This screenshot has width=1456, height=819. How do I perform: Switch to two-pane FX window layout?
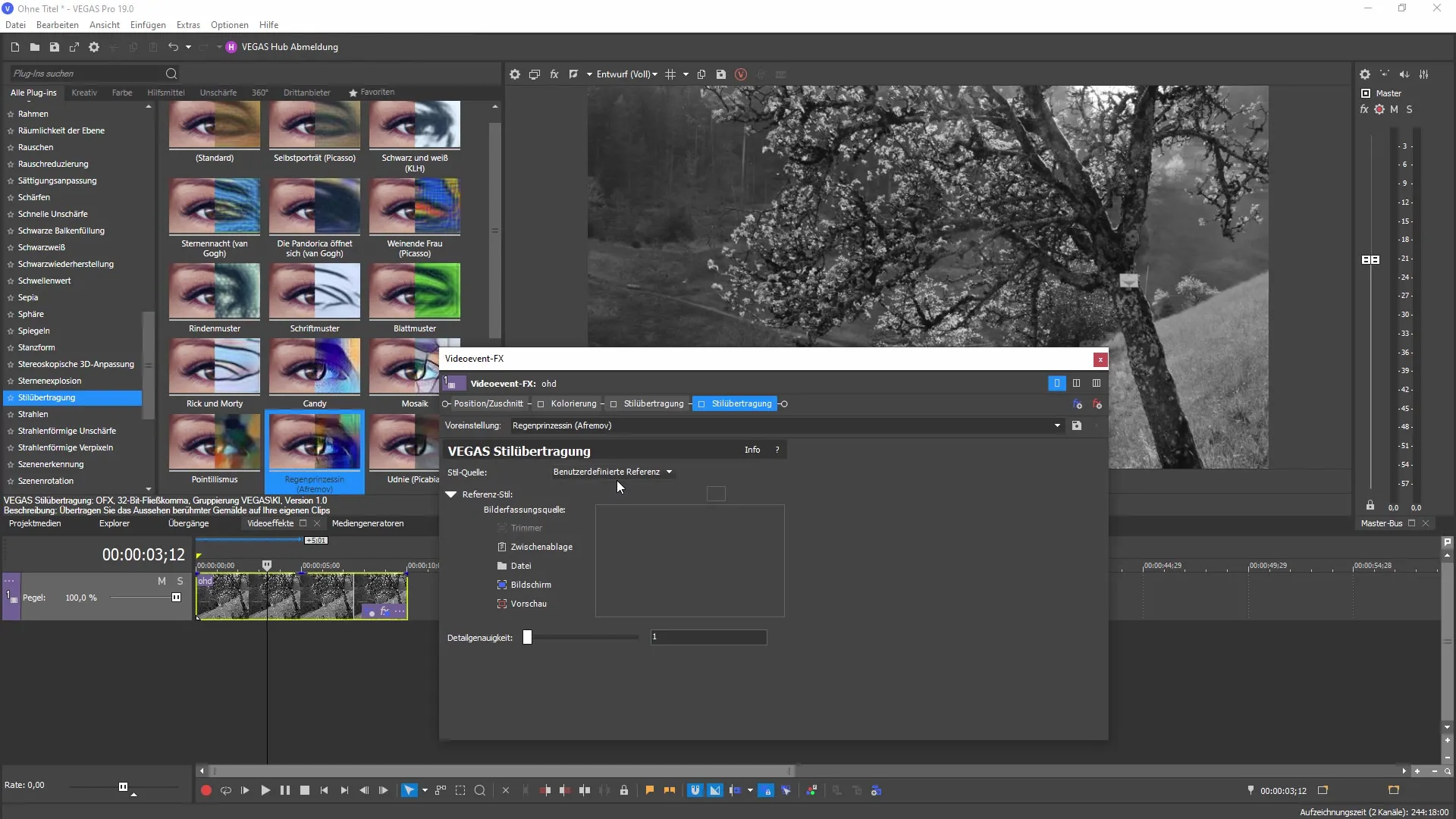(x=1076, y=383)
